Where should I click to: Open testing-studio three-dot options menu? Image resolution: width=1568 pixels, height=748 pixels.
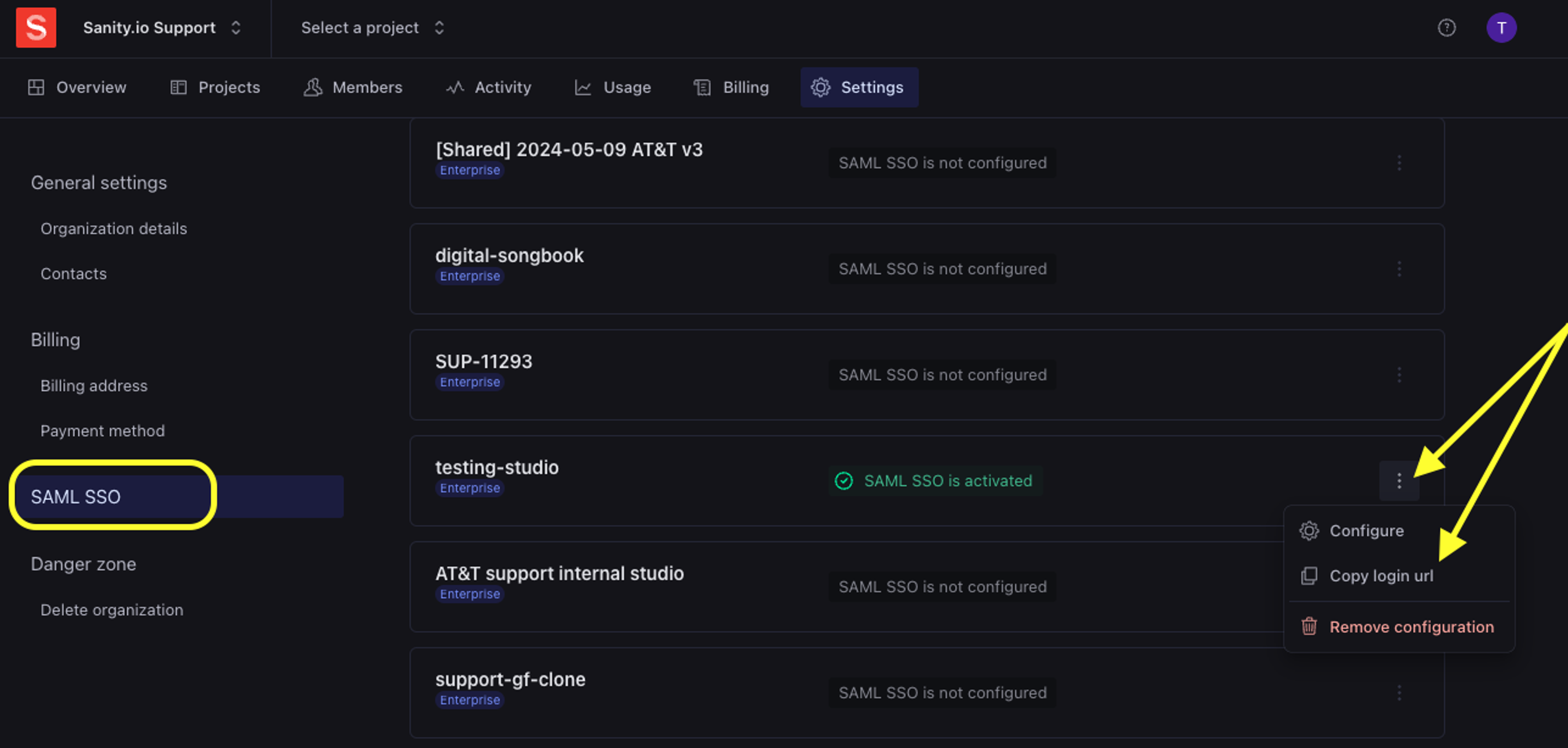pos(1399,481)
